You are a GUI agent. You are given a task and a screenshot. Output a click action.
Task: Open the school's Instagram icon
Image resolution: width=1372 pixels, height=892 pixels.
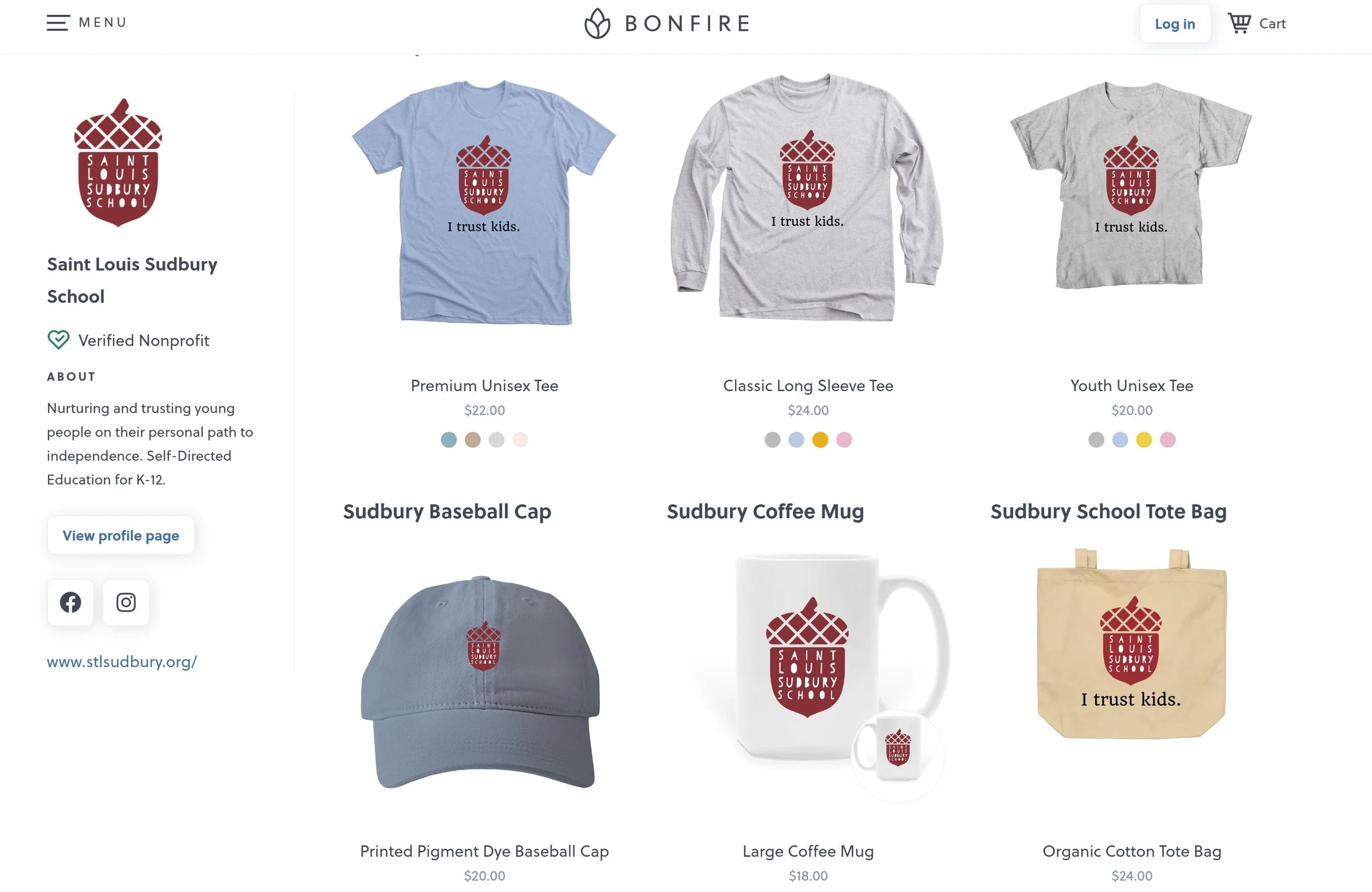tap(126, 602)
